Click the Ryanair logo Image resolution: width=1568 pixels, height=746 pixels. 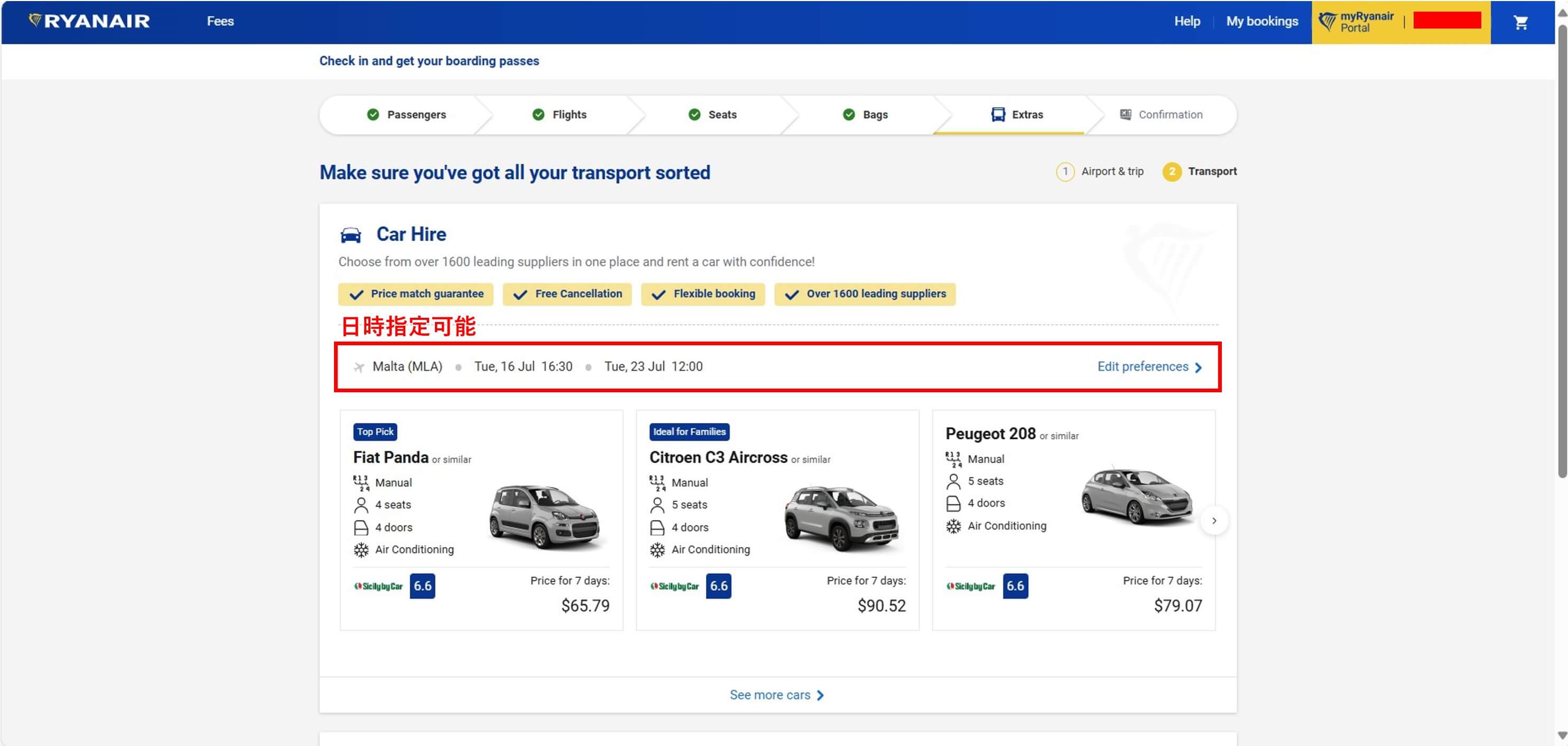coord(89,21)
